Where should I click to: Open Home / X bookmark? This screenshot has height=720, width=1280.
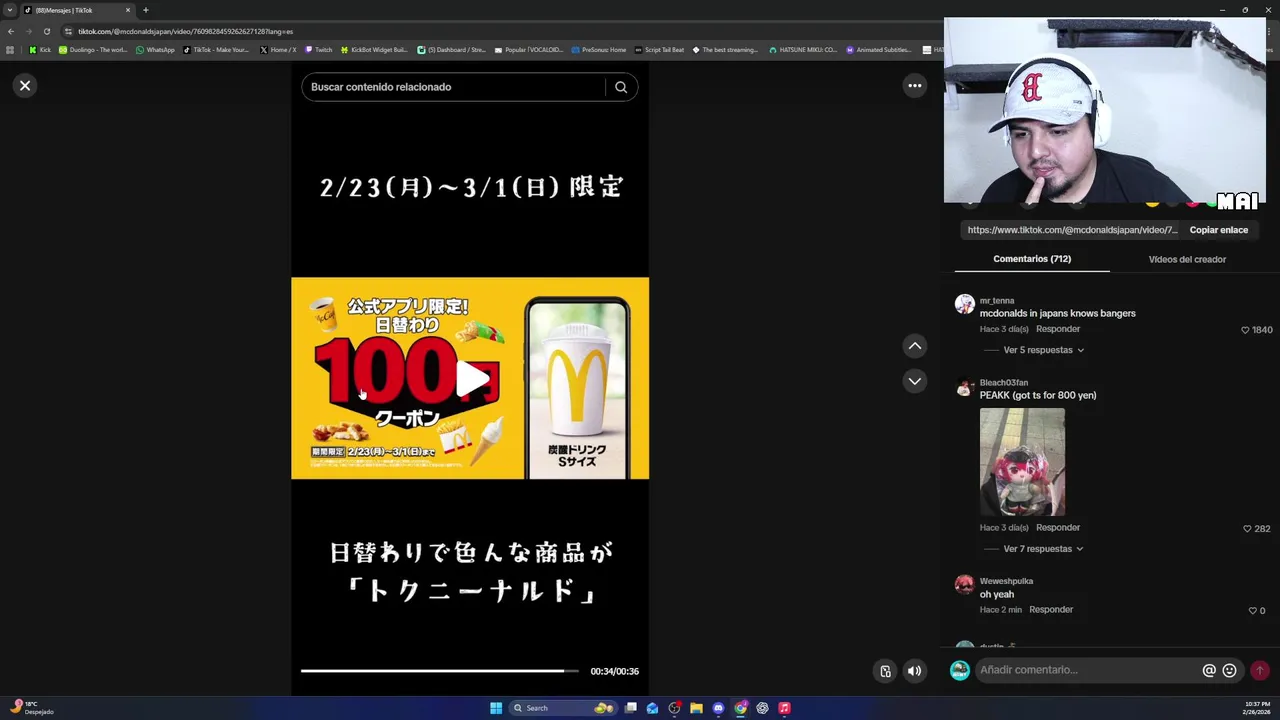[x=278, y=50]
